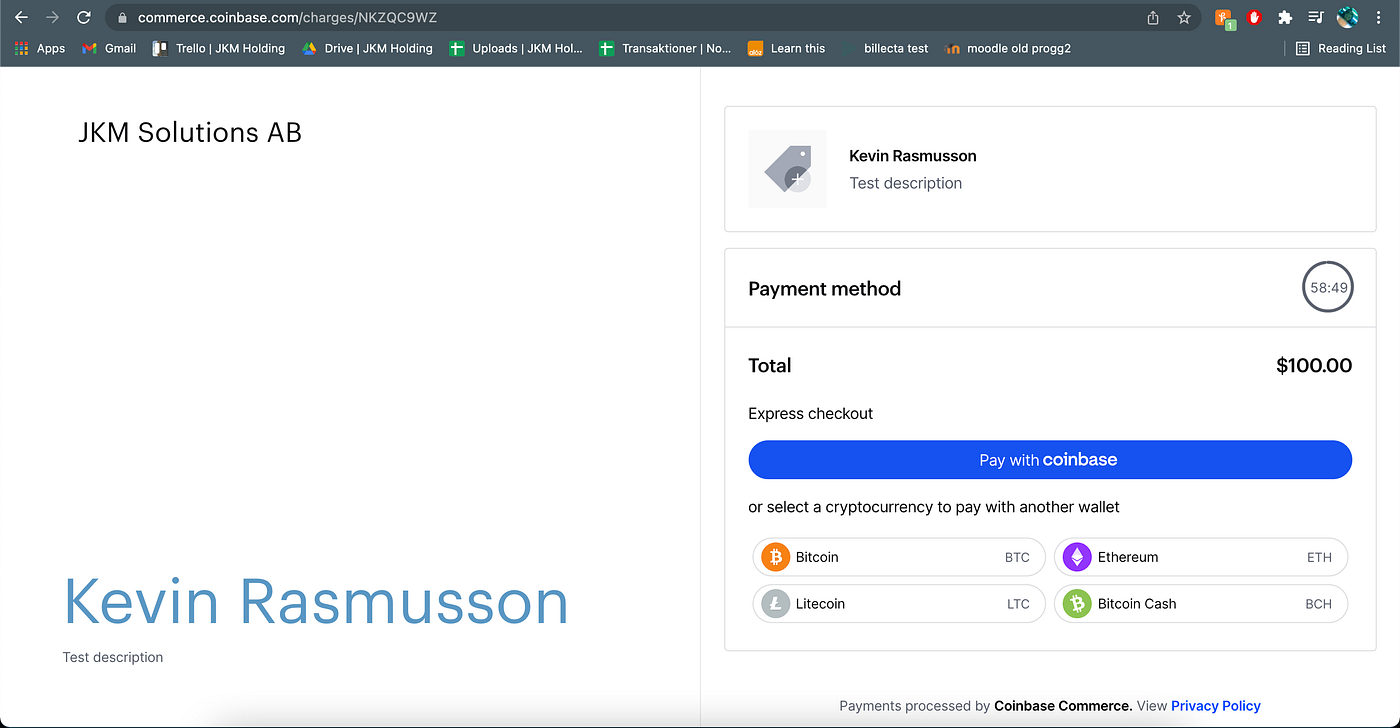Select Ethereum ETH as payment cryptocurrency
This screenshot has height=728, width=1400.
point(1201,557)
